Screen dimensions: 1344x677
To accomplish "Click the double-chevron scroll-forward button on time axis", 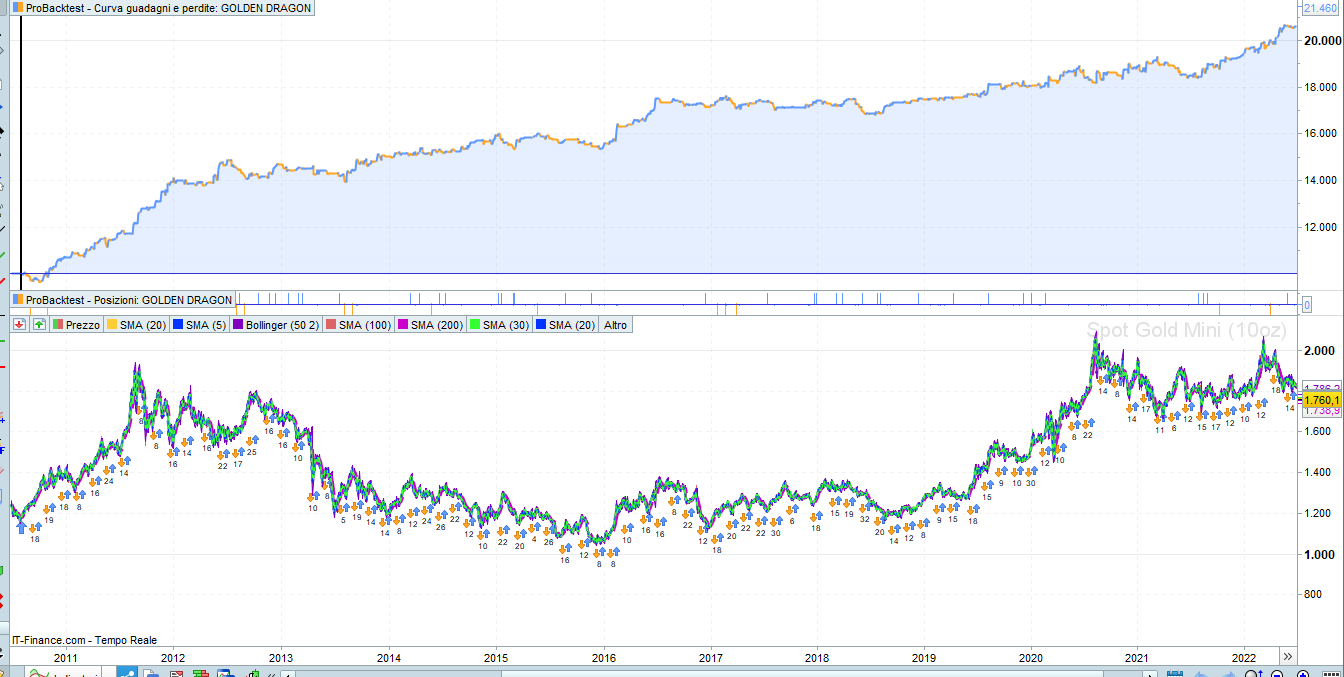I will (x=1288, y=657).
